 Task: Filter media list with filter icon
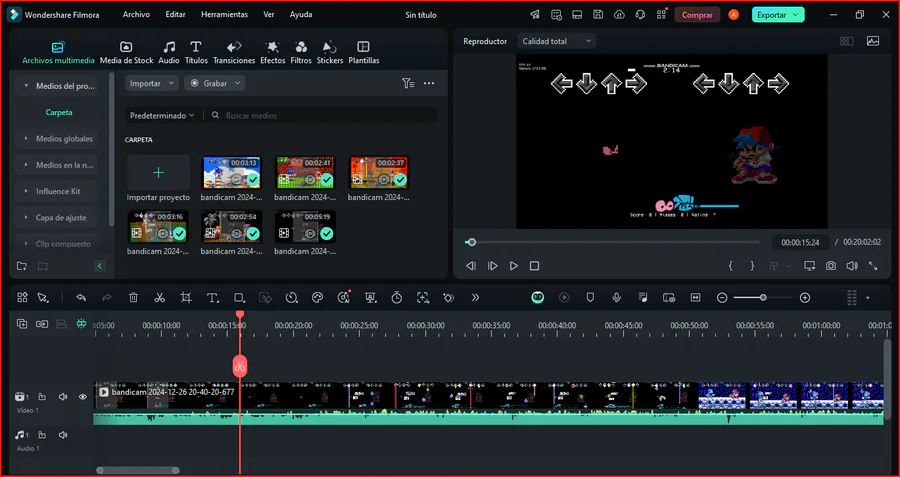coord(408,83)
